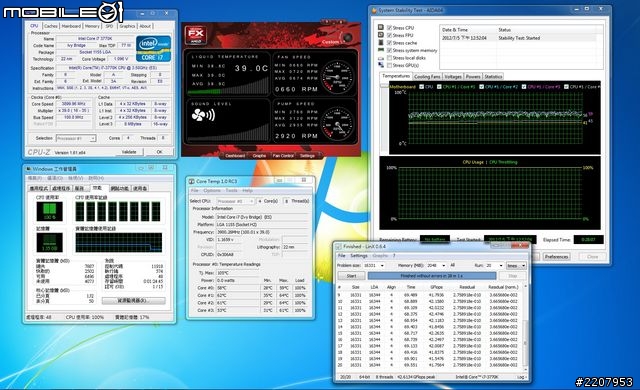The height and width of the screenshot is (390, 640).
Task: Open CPU-Z Selection processor dropdown
Action: (76, 138)
